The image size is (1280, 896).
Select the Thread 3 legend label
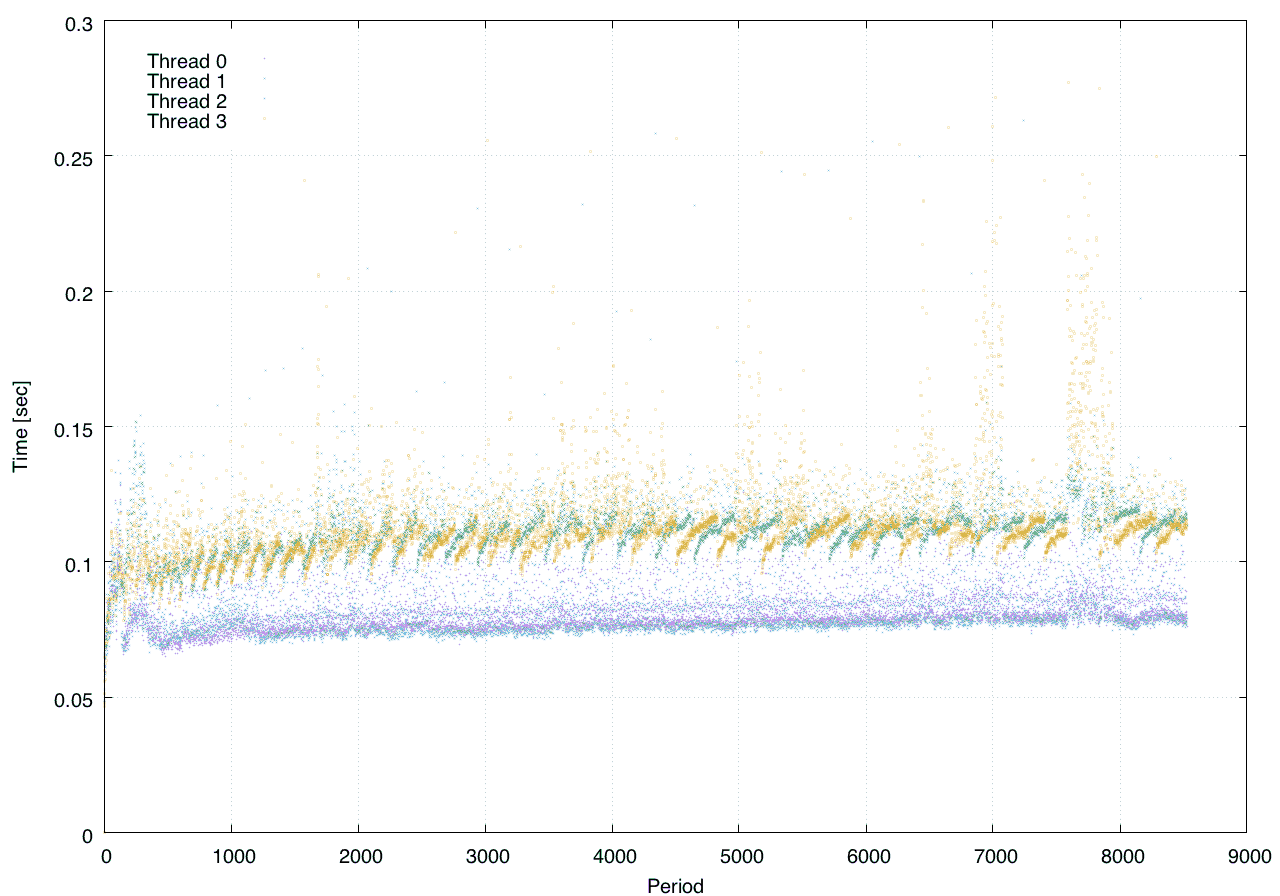coord(186,121)
